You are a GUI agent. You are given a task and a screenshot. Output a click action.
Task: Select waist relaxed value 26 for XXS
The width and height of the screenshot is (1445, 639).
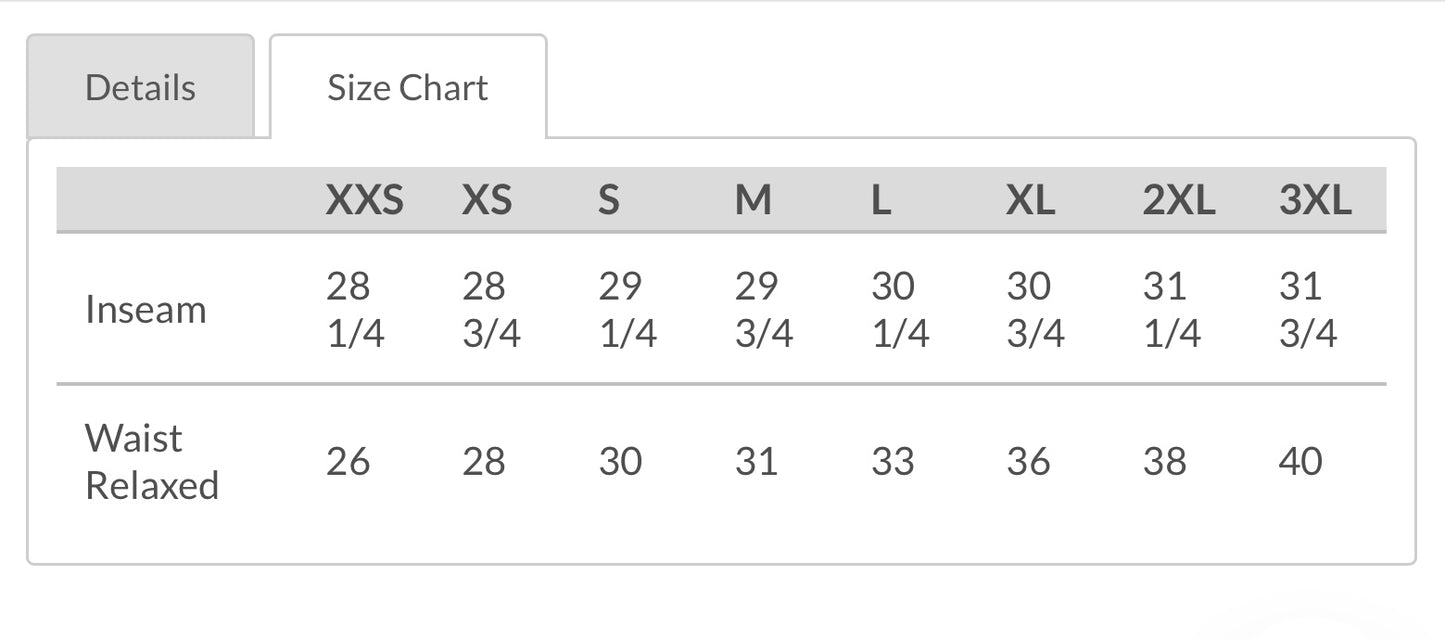tap(348, 462)
